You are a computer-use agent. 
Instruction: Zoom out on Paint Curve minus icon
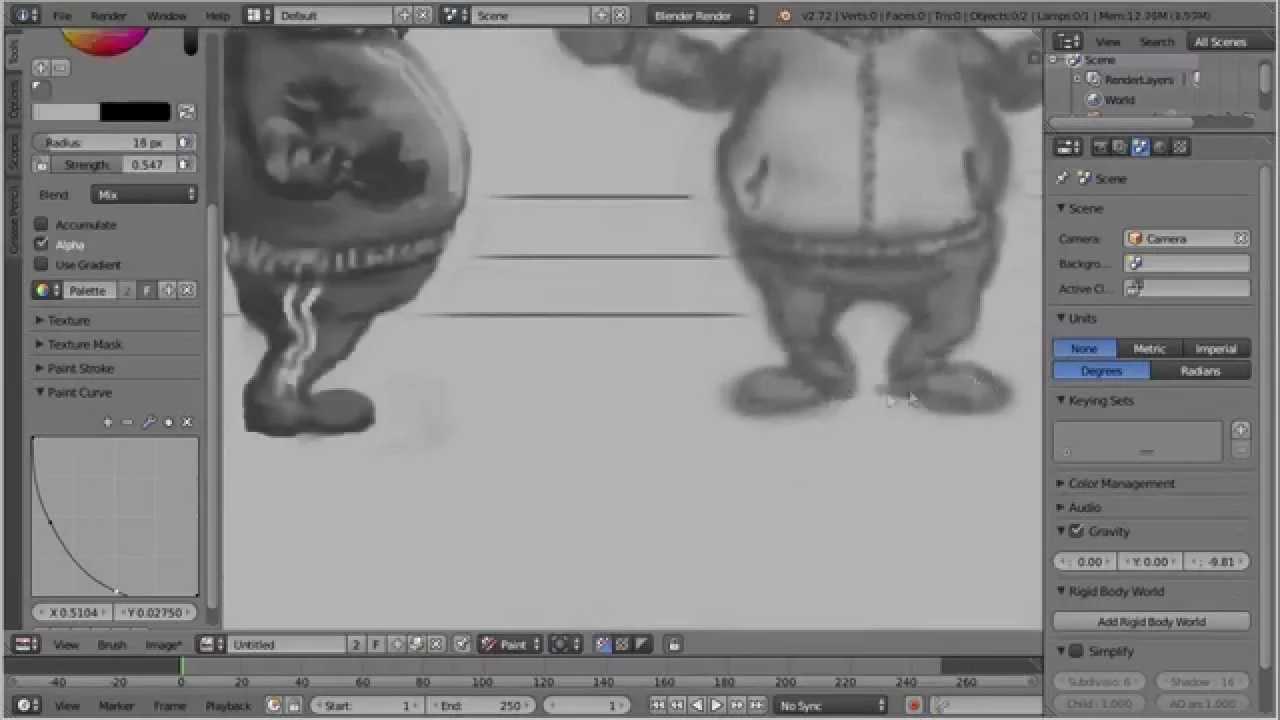127,422
